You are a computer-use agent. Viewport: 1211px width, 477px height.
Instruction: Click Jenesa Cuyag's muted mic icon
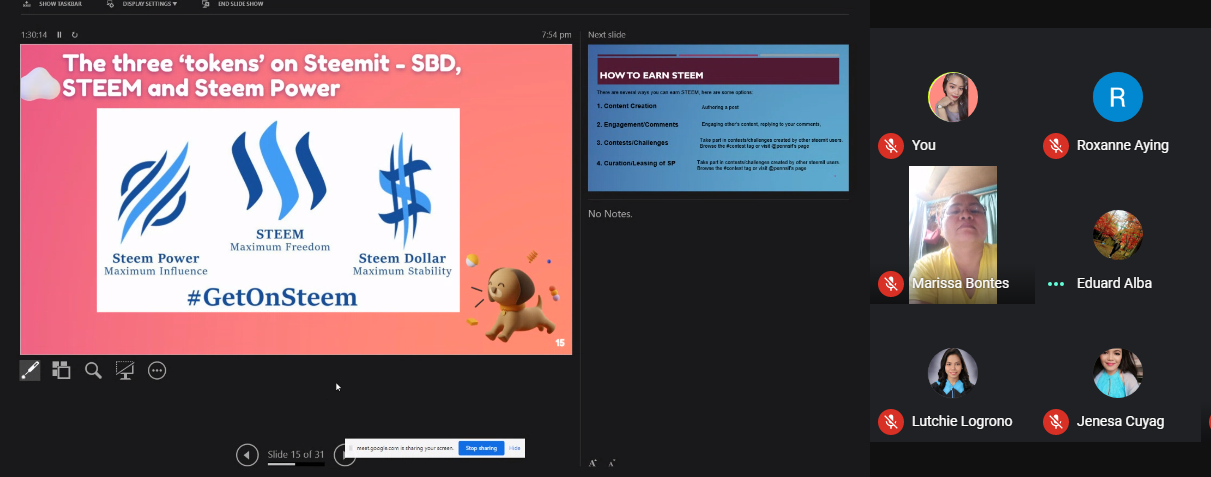[x=1055, y=421]
